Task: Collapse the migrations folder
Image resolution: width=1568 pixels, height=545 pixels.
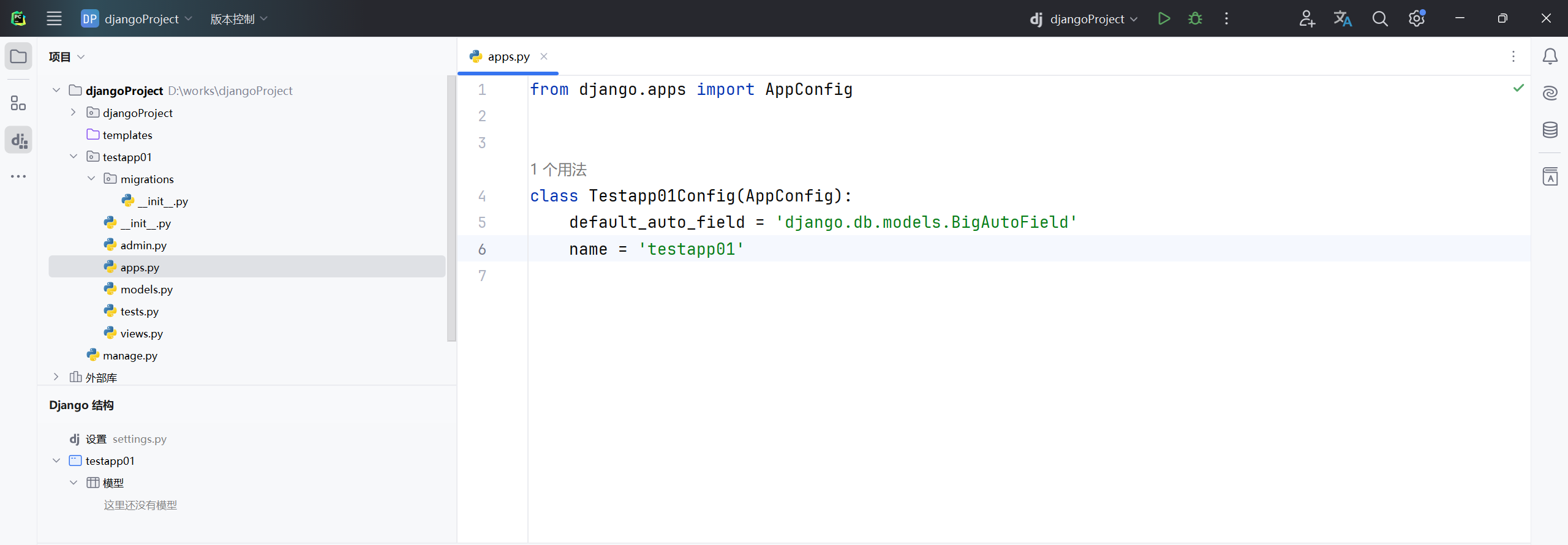Action: pos(91,179)
